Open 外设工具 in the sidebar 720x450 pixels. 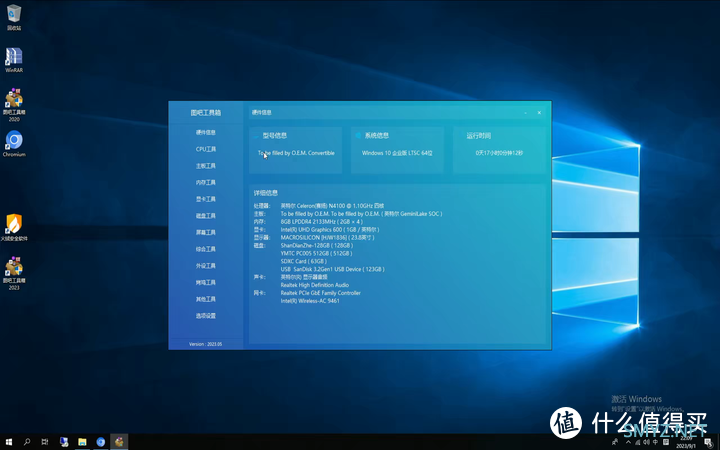coord(206,265)
